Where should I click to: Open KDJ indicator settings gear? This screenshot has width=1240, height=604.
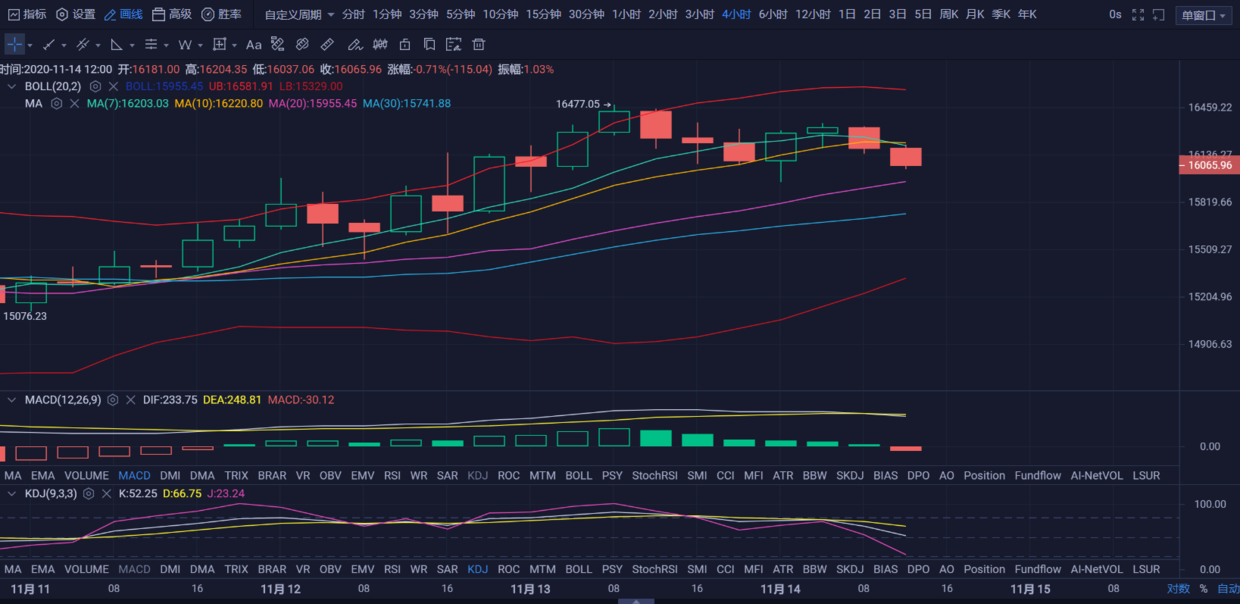coord(89,494)
